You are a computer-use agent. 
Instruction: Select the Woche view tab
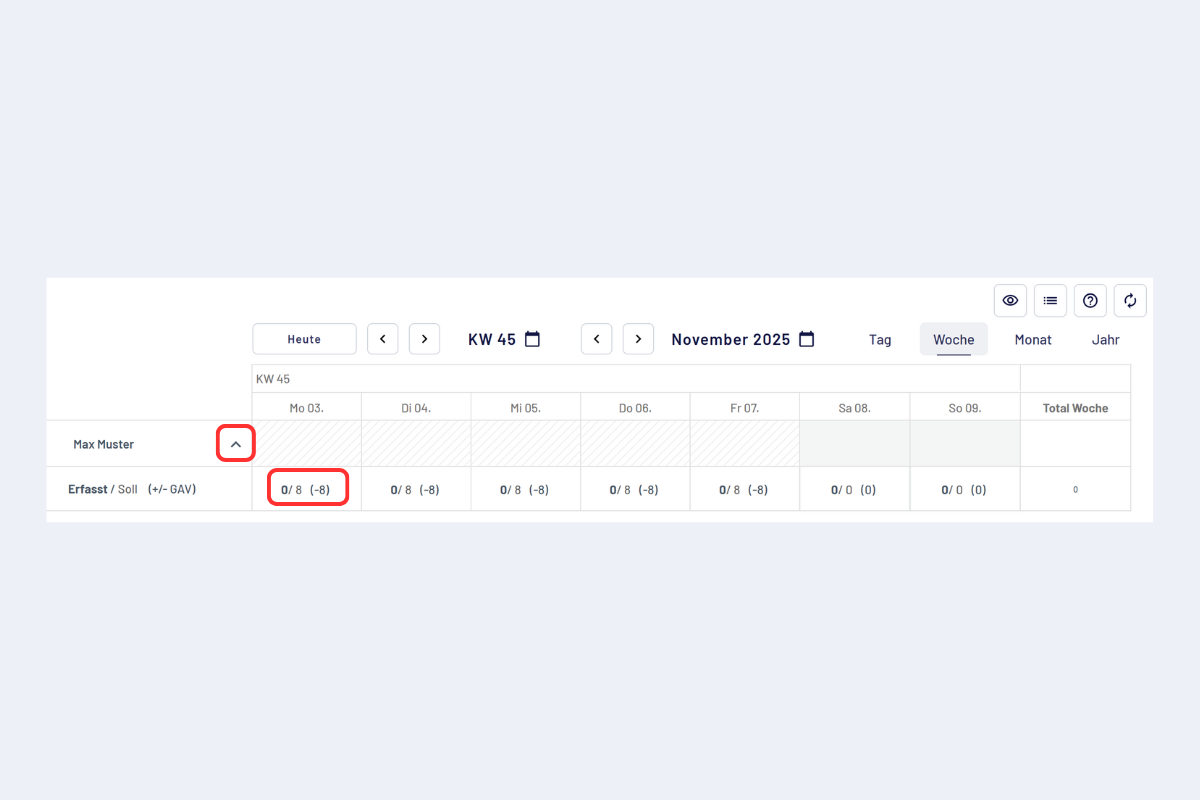(x=953, y=340)
